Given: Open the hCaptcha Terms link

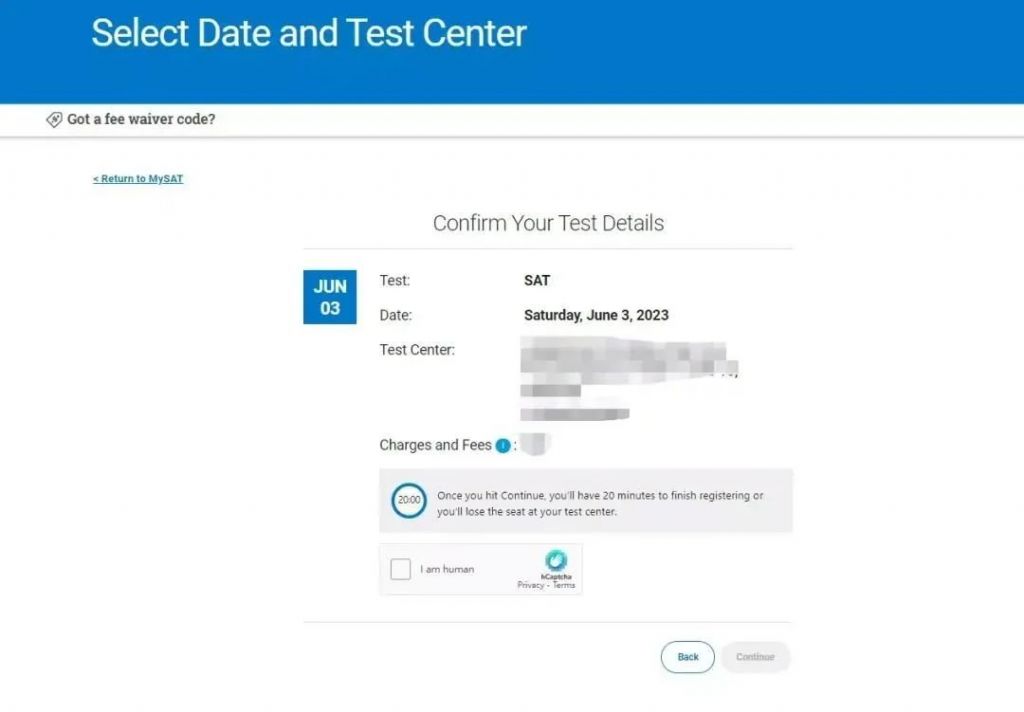Looking at the screenshot, I should click(564, 585).
